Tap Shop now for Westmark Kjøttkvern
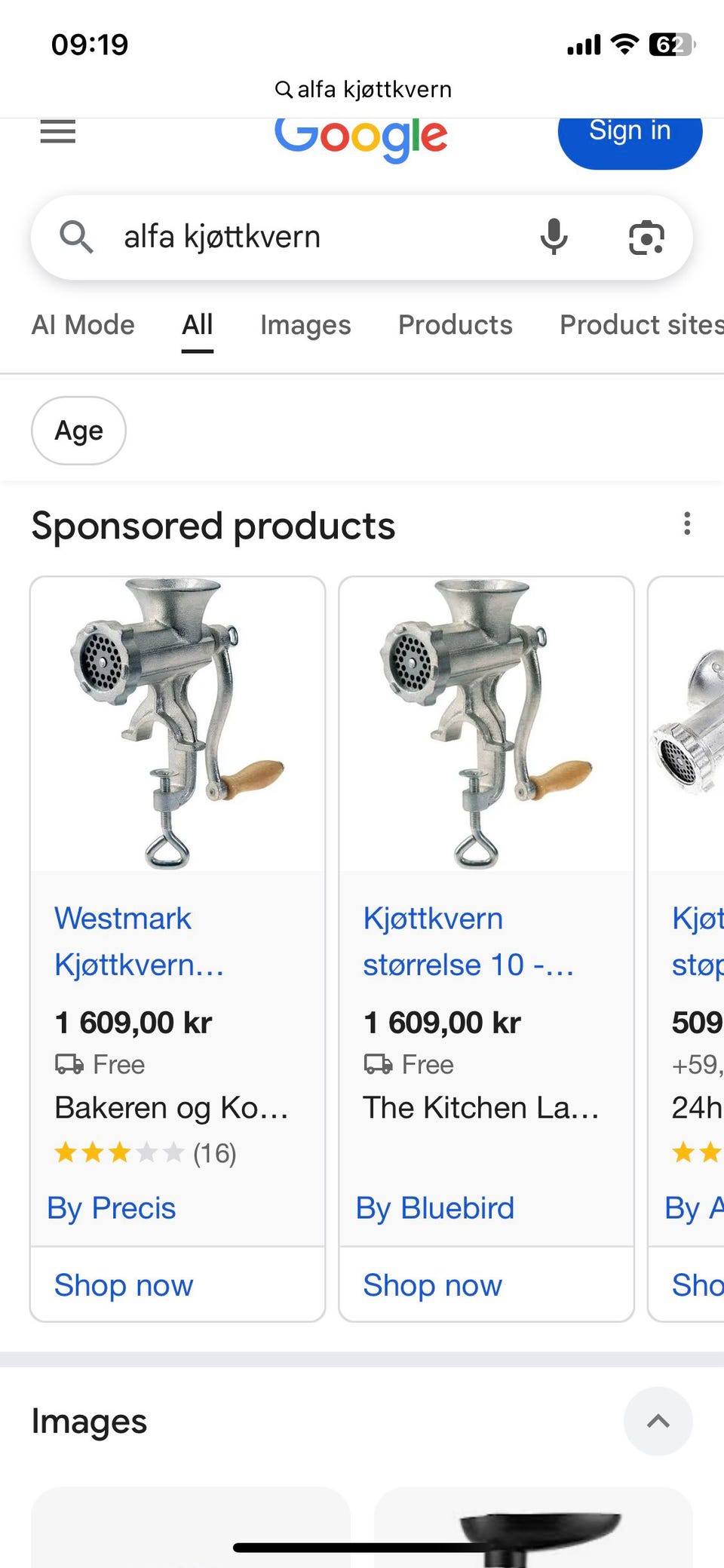Image resolution: width=724 pixels, height=1568 pixels. (124, 1284)
